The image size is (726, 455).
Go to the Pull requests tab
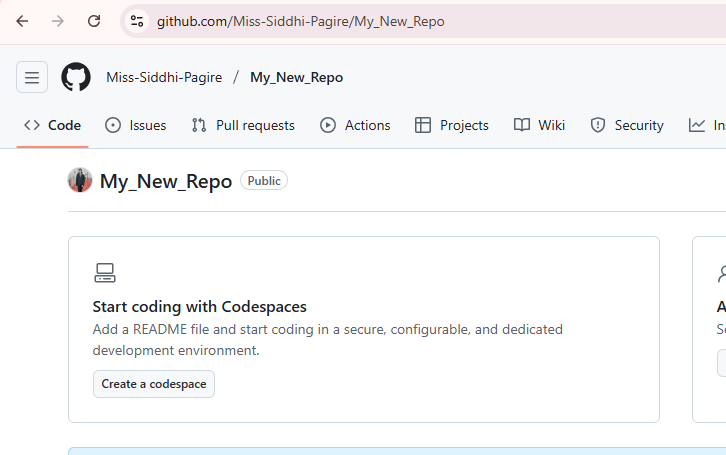[242, 125]
